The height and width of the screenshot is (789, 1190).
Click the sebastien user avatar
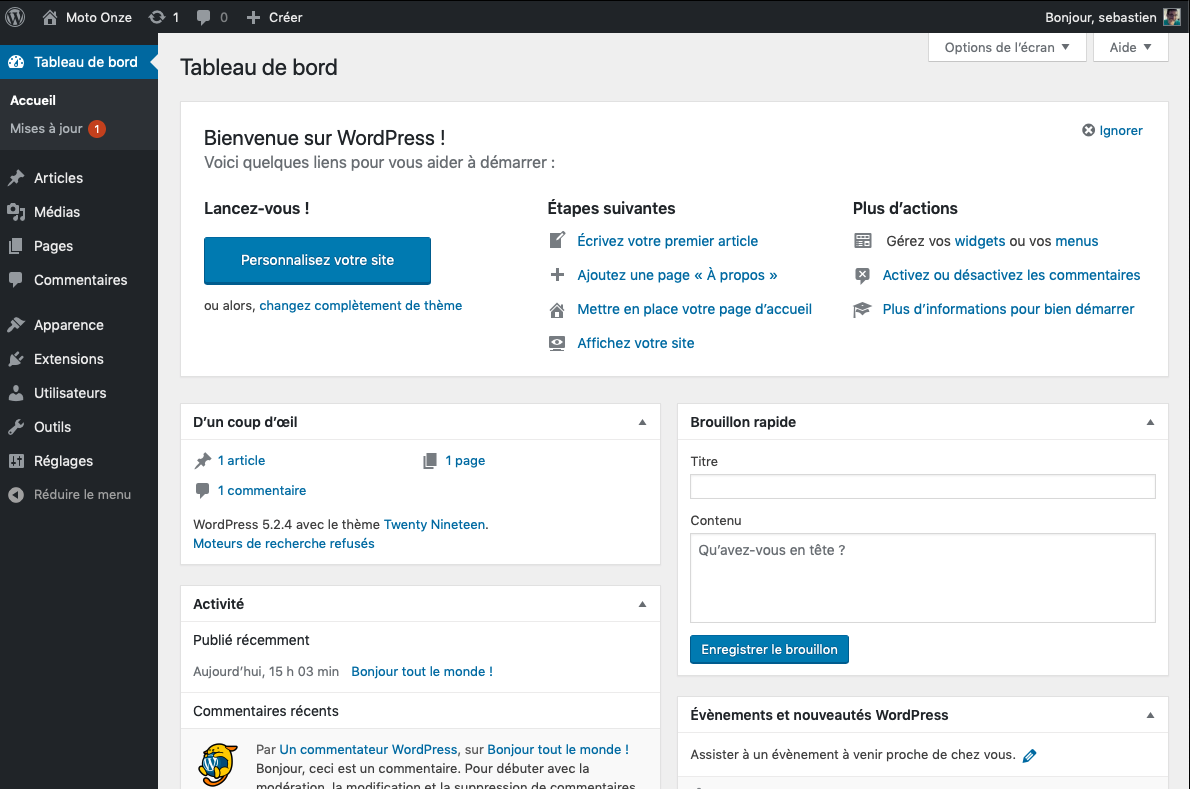[1172, 17]
